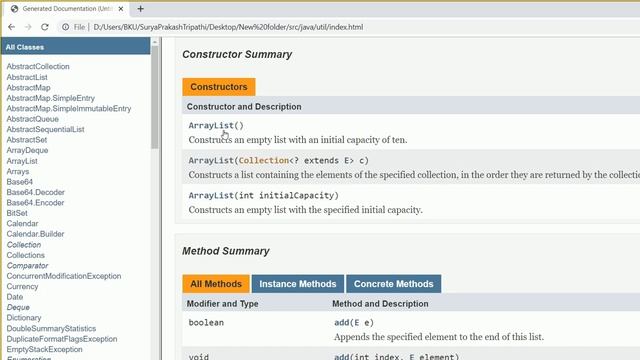Open AbstractList in class list
Image resolution: width=640 pixels, height=360 pixels.
point(27,77)
